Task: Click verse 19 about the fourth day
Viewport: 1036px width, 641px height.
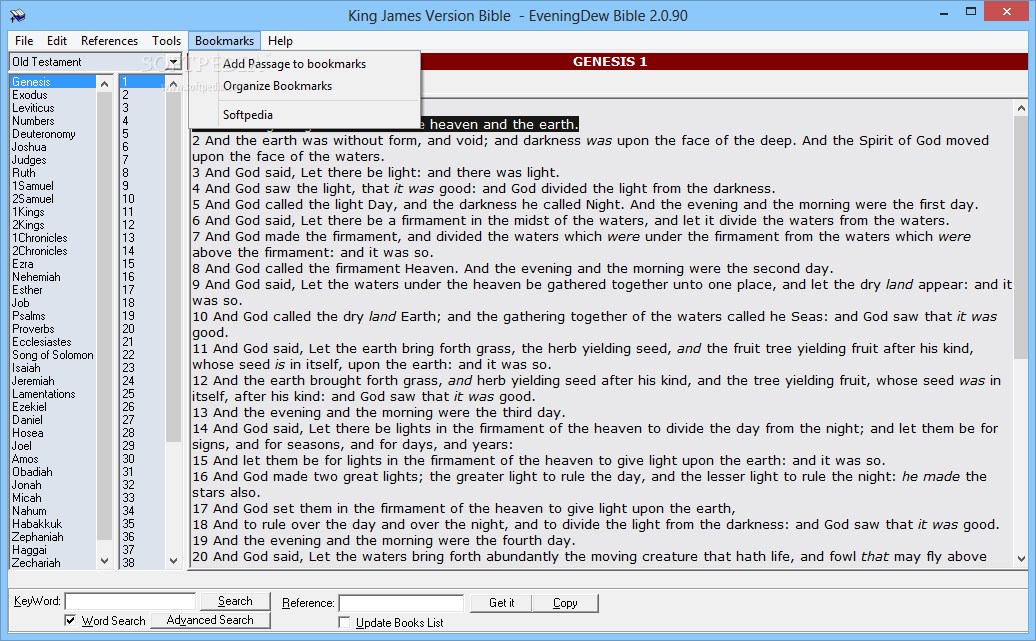Action: (384, 541)
